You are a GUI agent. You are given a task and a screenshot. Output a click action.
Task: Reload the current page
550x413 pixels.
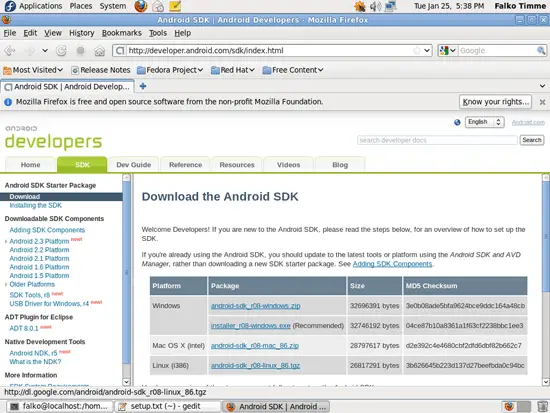click(61, 51)
